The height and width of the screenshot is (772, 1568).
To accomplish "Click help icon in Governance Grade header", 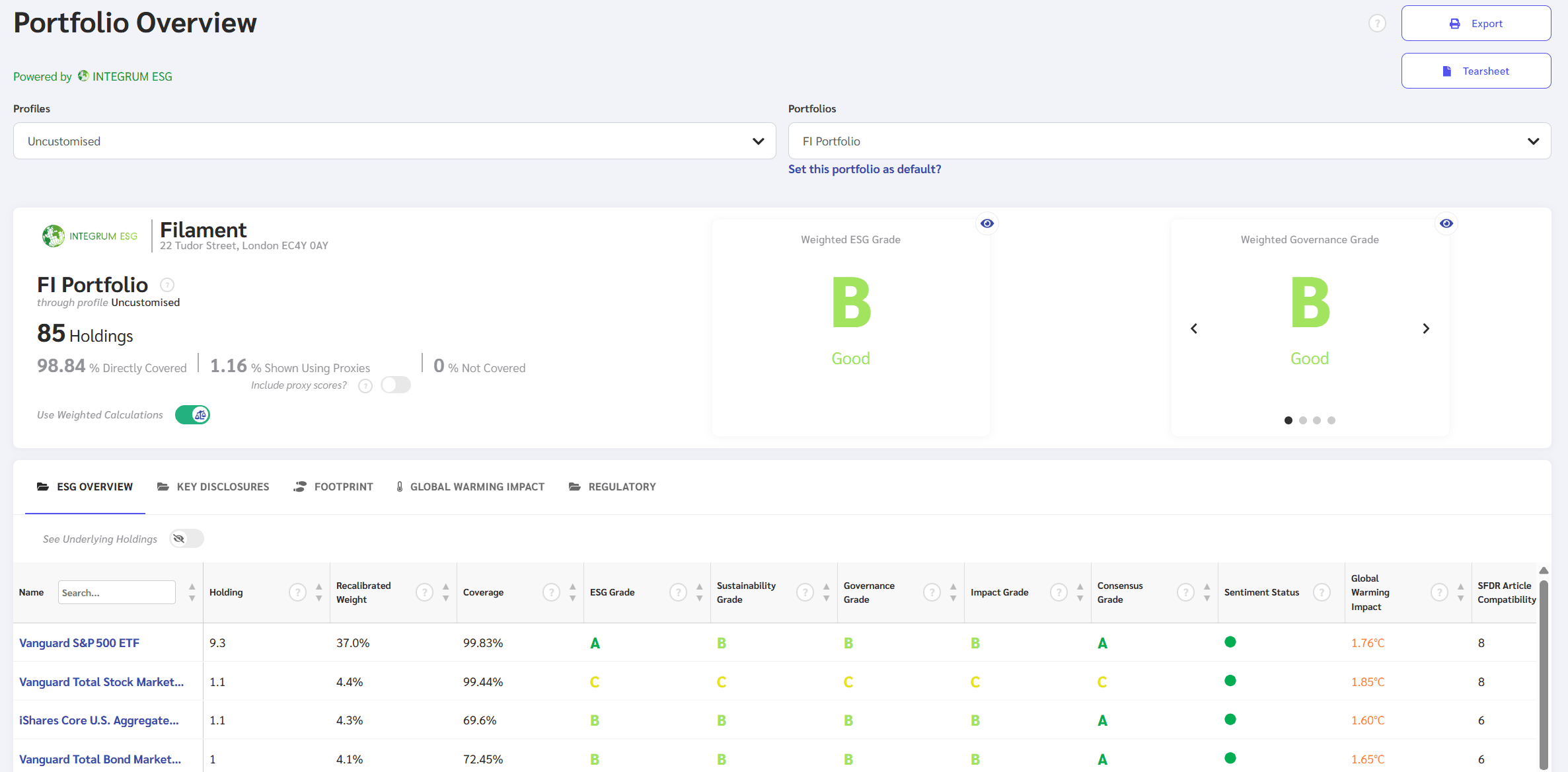I will [x=932, y=592].
